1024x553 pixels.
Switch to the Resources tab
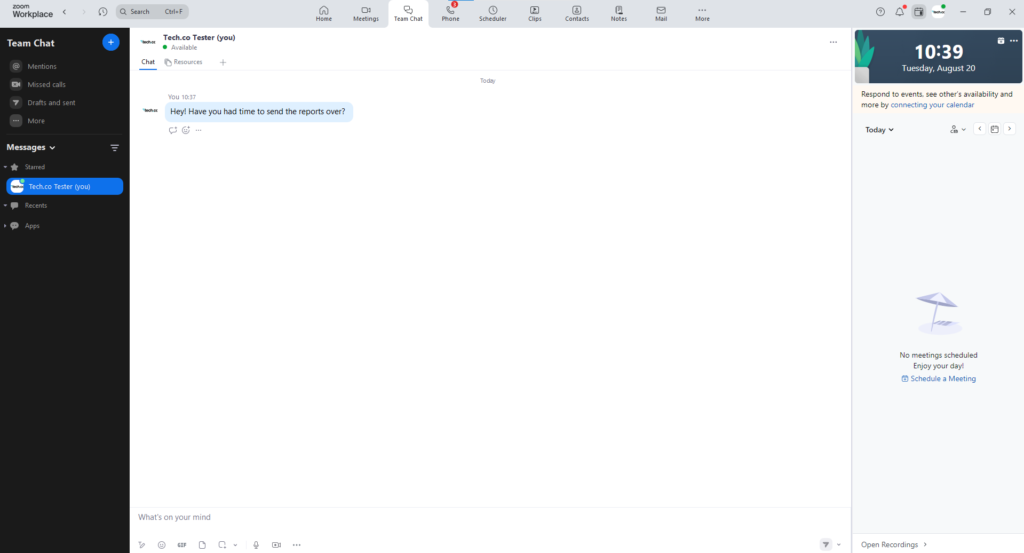[184, 62]
